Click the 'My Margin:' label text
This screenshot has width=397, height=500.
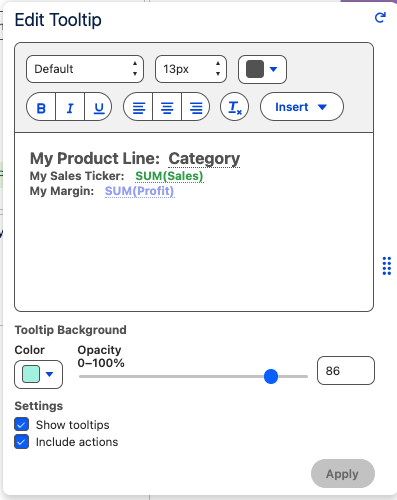[62, 191]
